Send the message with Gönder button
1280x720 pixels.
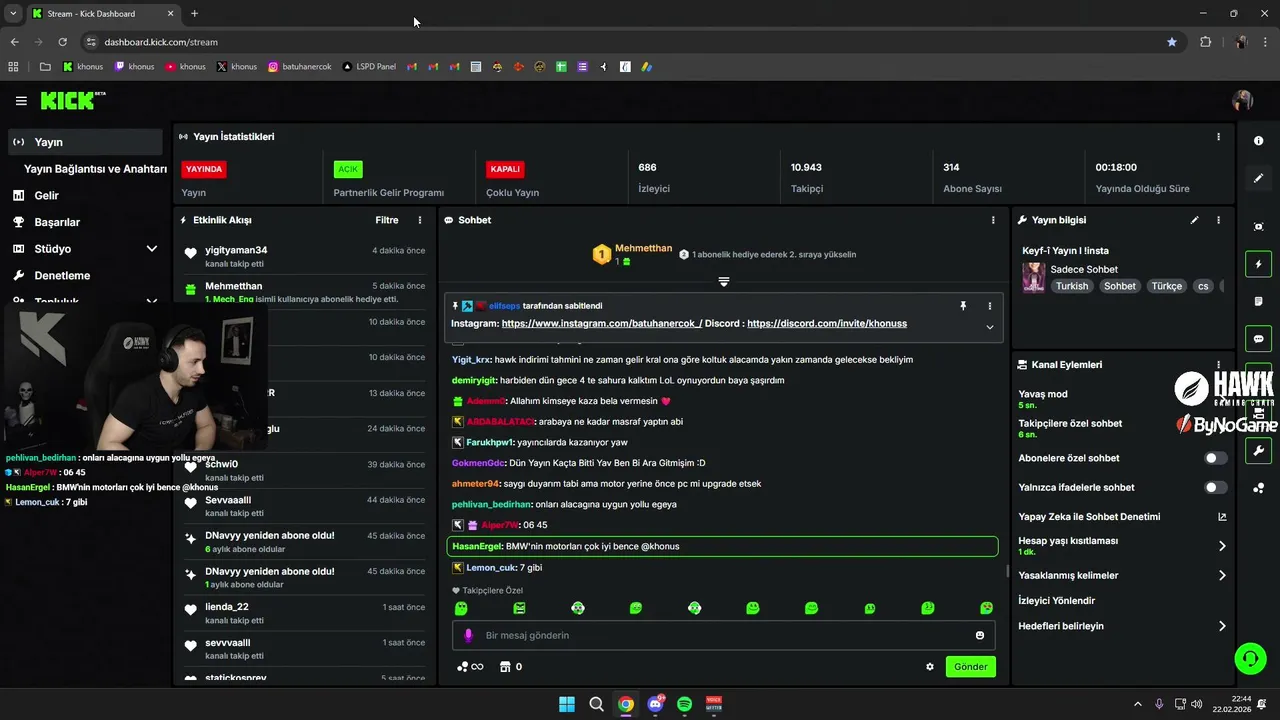pyautogui.click(x=970, y=667)
